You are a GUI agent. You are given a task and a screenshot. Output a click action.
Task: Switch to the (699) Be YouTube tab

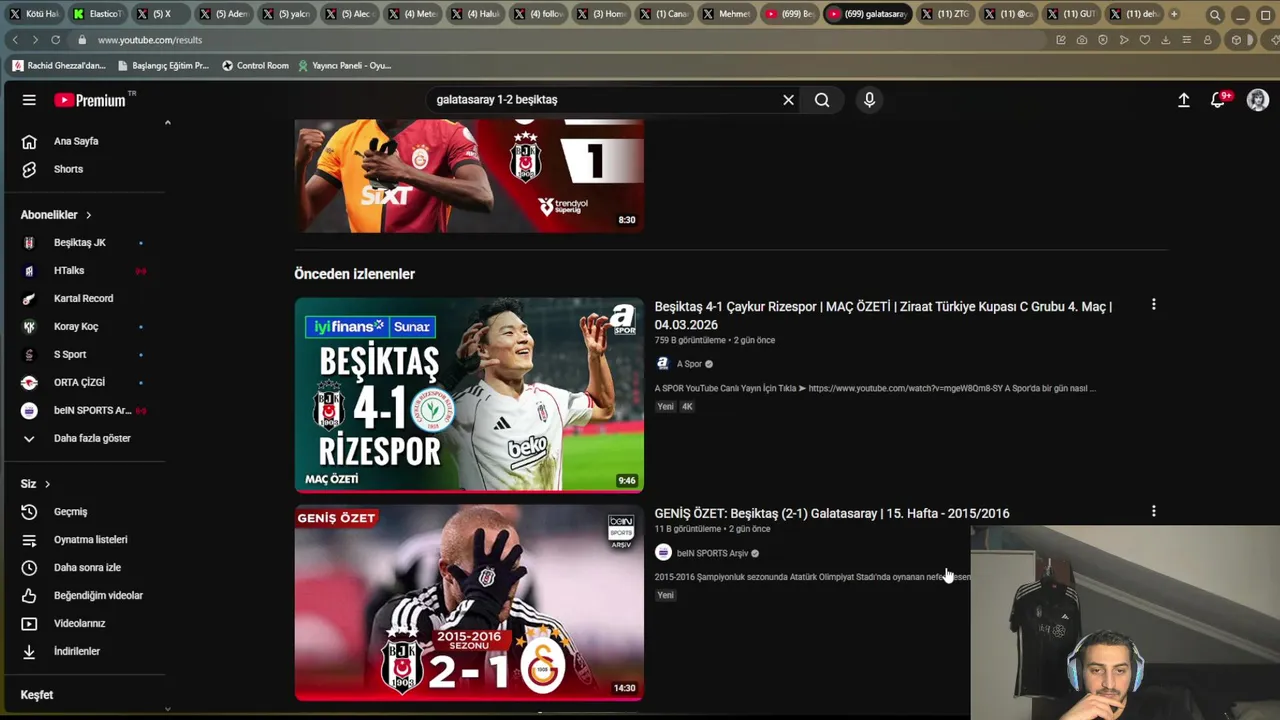coord(790,14)
